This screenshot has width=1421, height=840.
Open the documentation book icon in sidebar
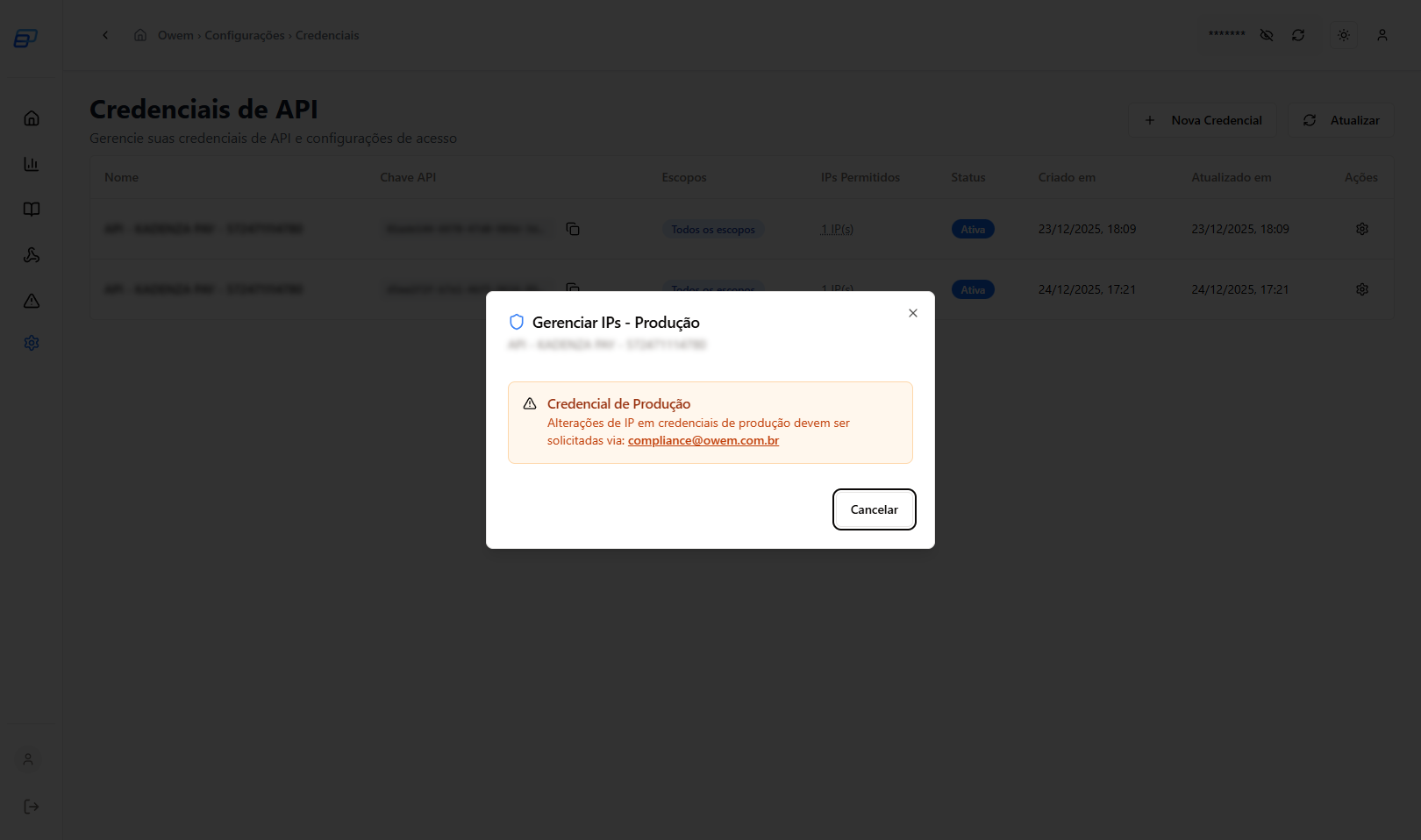32,210
